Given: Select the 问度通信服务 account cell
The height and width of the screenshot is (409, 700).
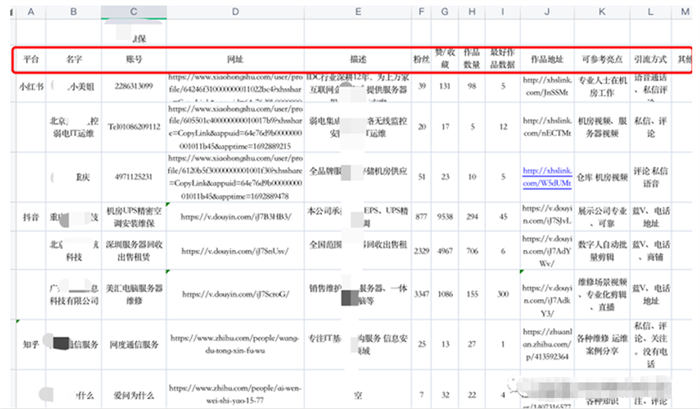Looking at the screenshot, I should [x=134, y=344].
